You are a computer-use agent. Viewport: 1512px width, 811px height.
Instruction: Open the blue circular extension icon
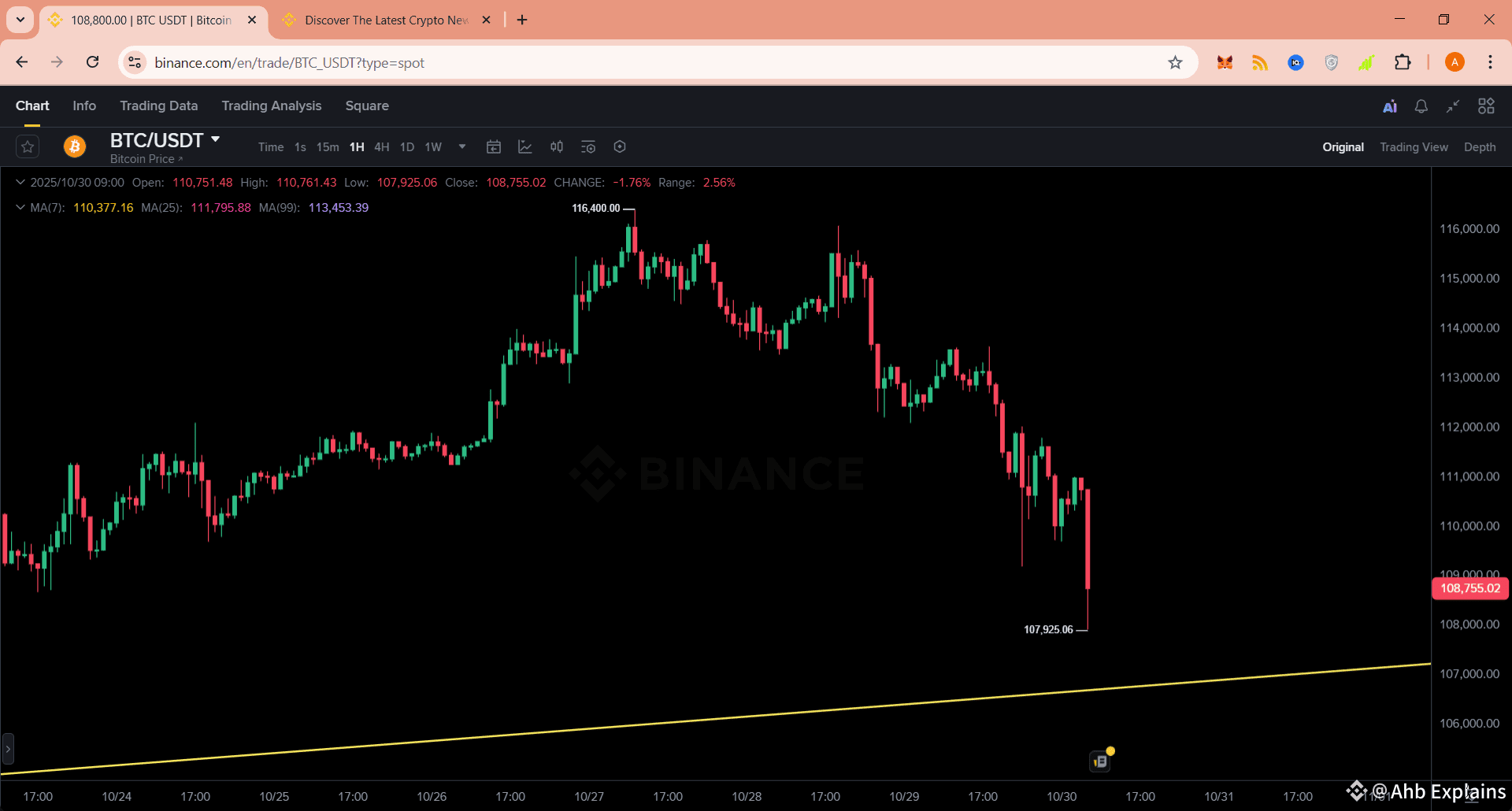click(x=1295, y=63)
